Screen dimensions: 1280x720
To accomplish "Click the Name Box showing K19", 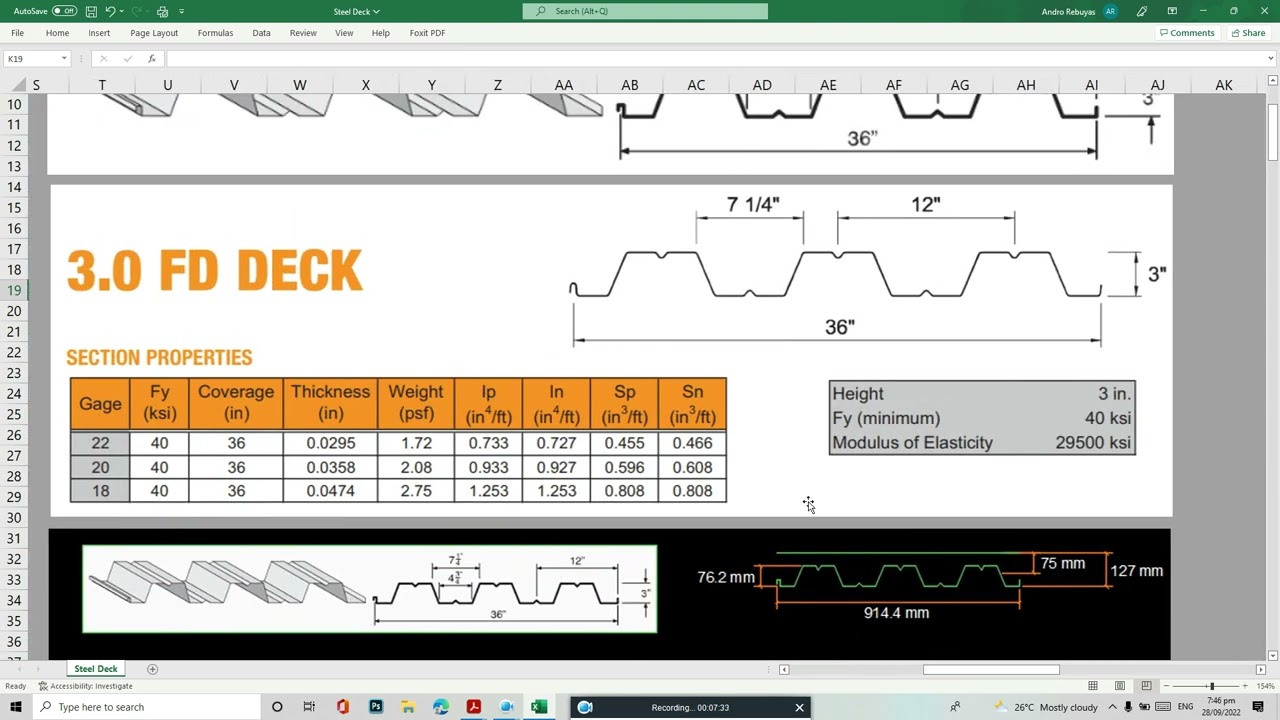I will point(31,59).
